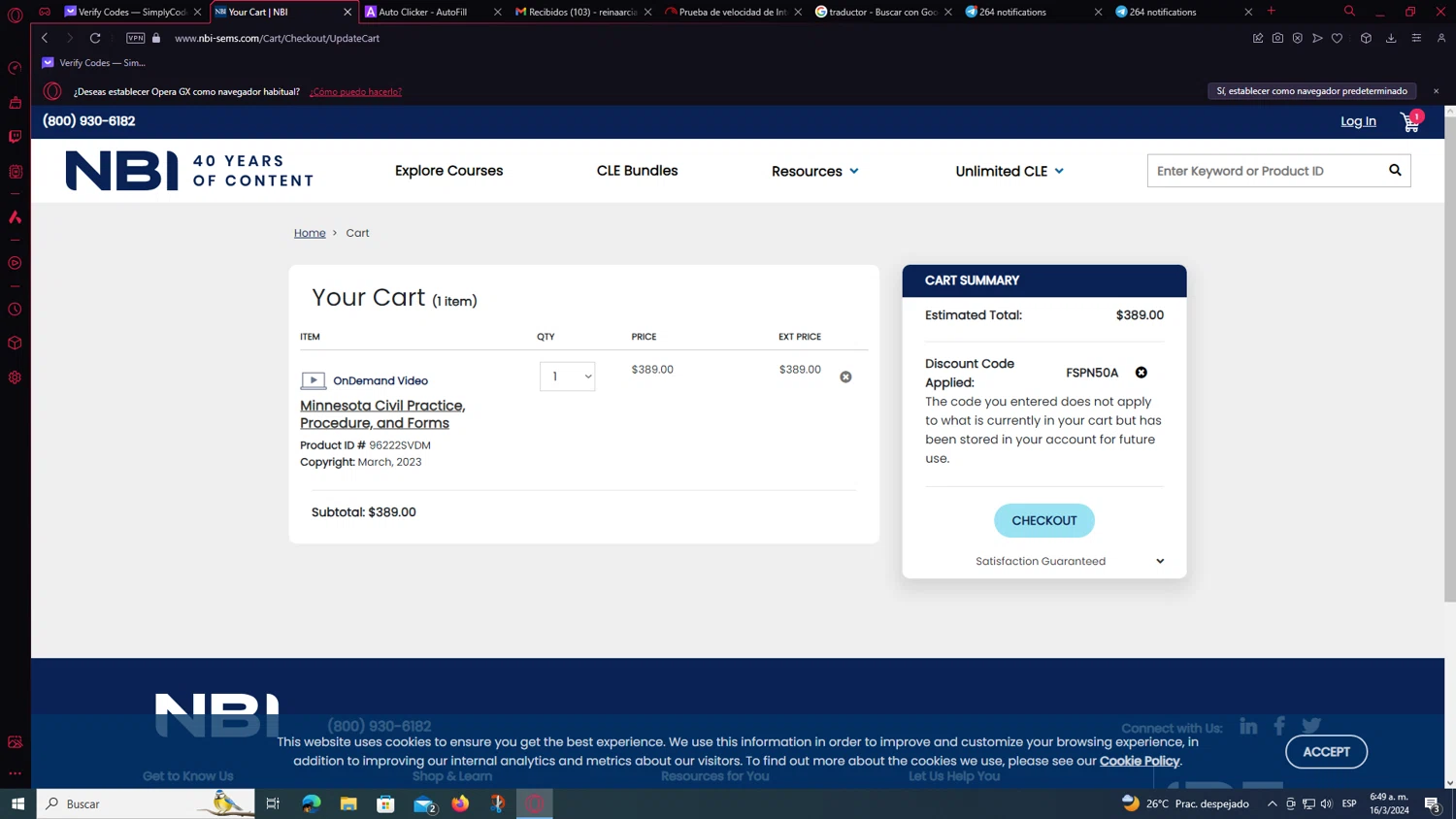The image size is (1456, 819).
Task: Show hidden system tray icons
Action: [1272, 803]
